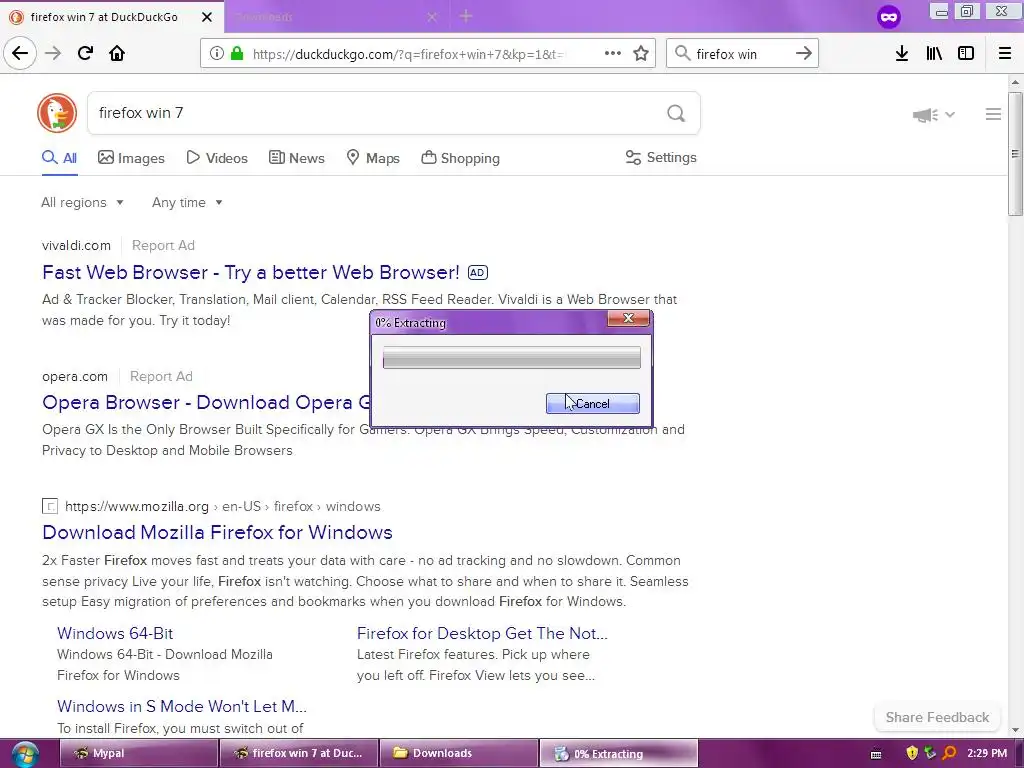Screen dimensions: 1024x768
Task: Open DuckDuckGo search Settings
Action: coord(661,157)
